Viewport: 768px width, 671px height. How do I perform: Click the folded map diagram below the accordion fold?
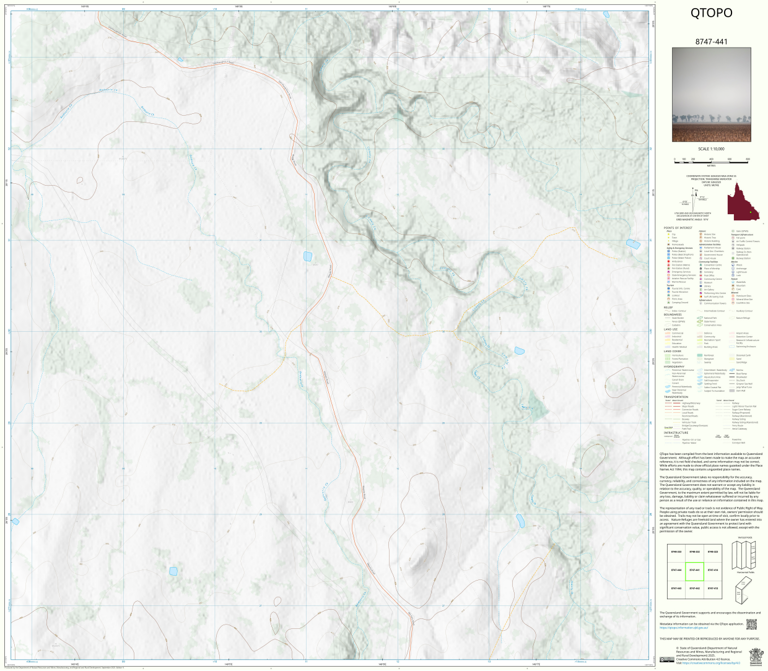click(744, 589)
